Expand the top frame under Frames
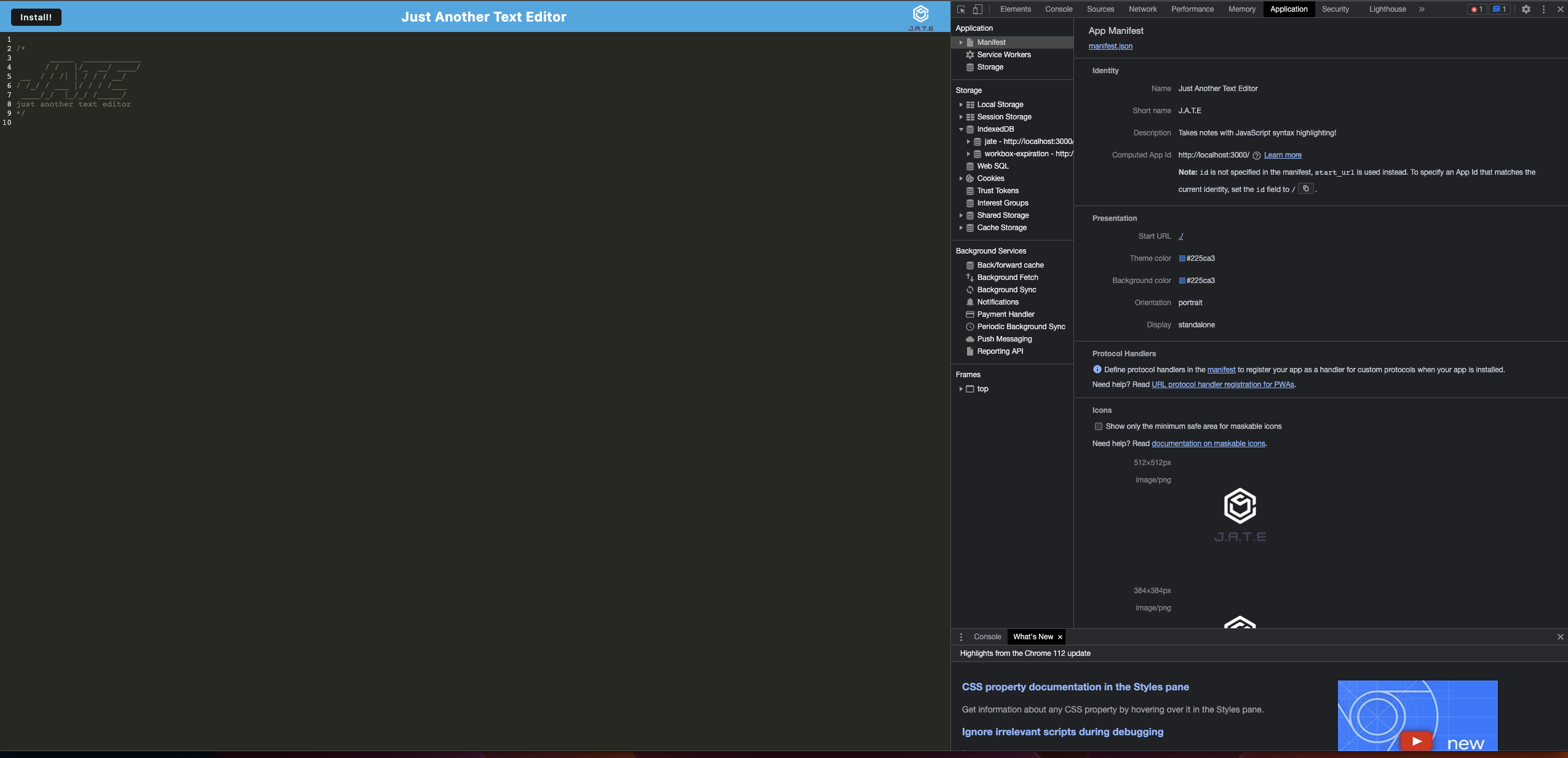 click(962, 388)
